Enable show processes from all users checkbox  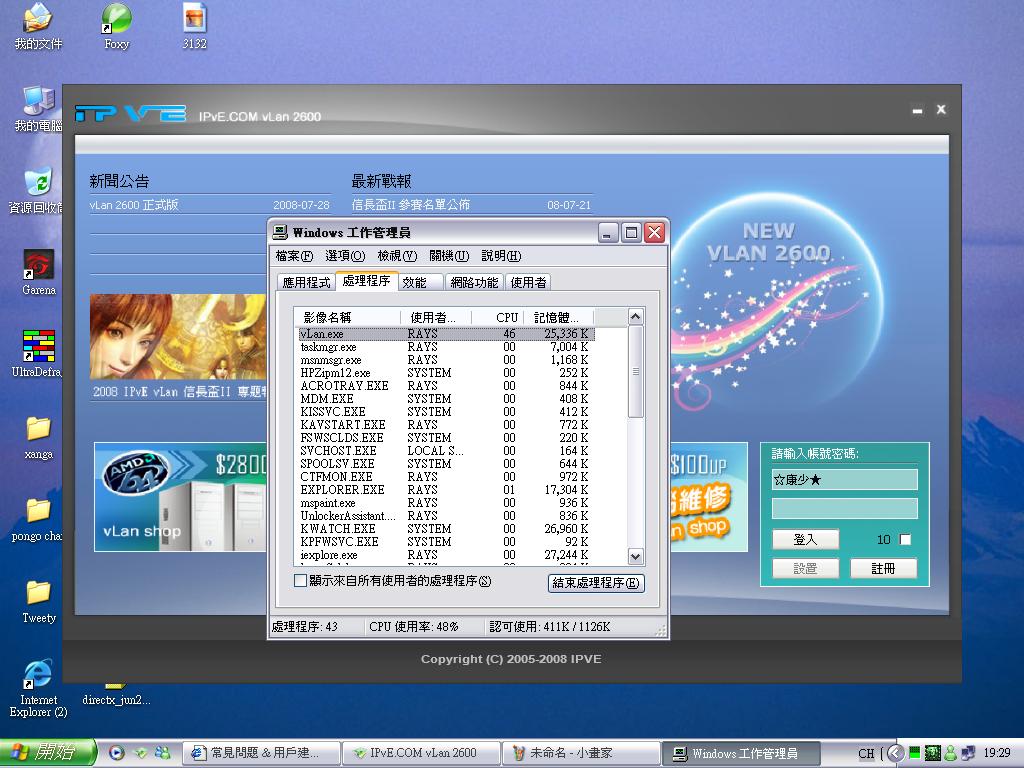click(x=301, y=581)
